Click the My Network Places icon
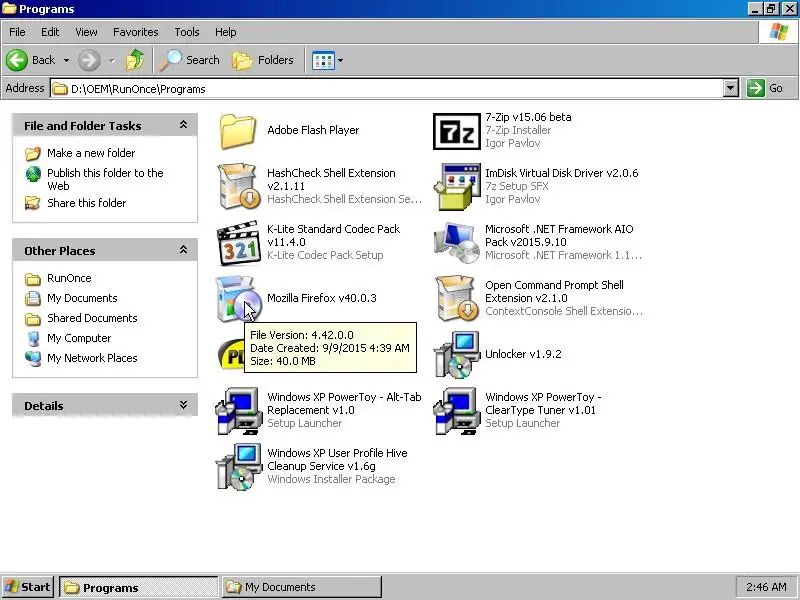The width and height of the screenshot is (800, 600). tap(33, 358)
